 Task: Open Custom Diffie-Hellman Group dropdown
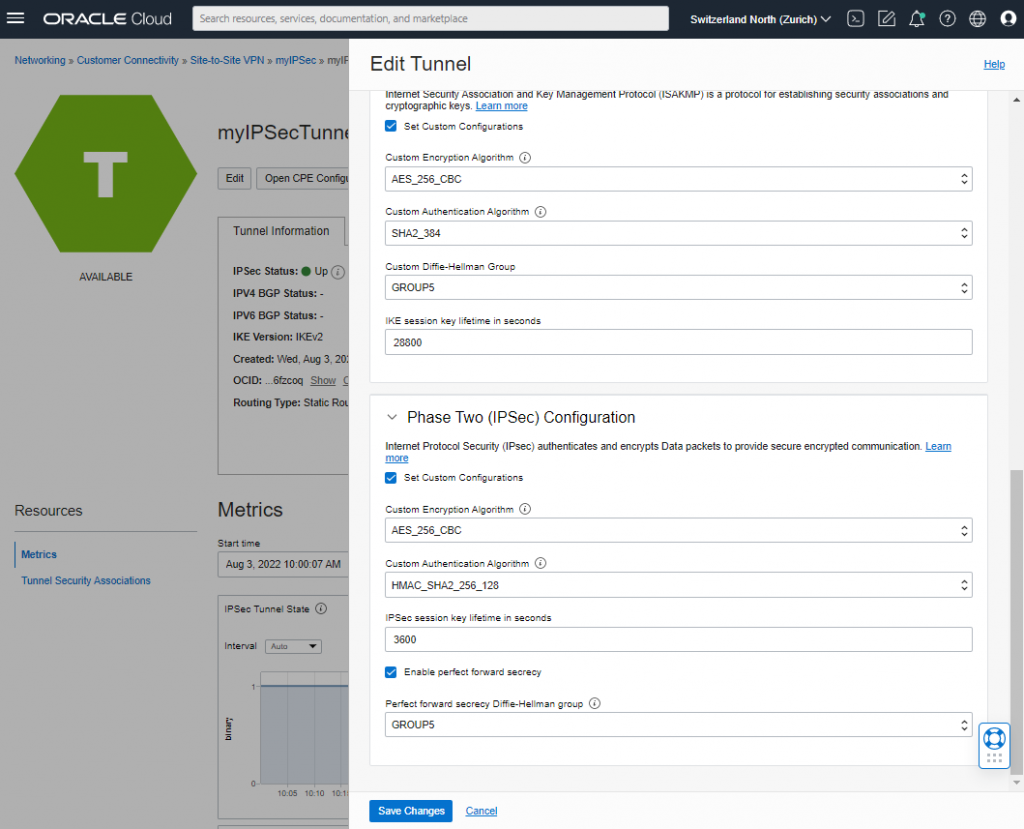pos(679,287)
